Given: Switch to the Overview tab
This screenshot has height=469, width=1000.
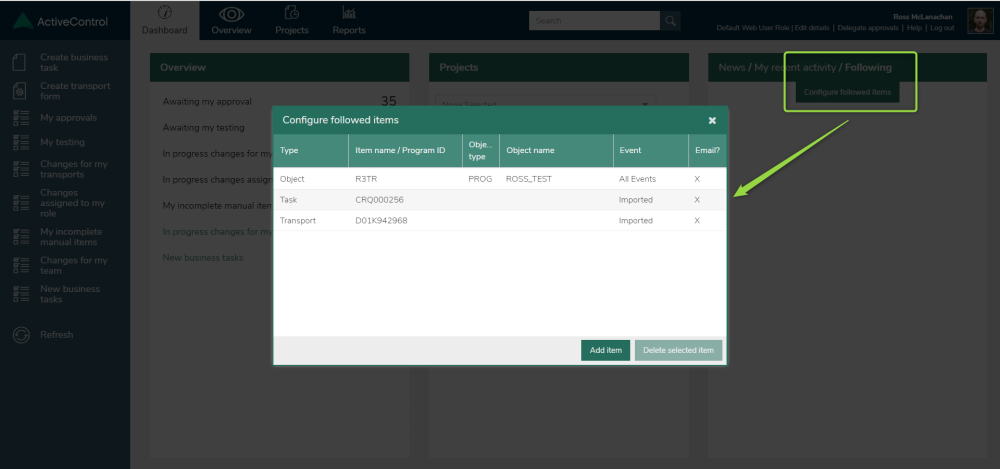Looking at the screenshot, I should pyautogui.click(x=232, y=20).
